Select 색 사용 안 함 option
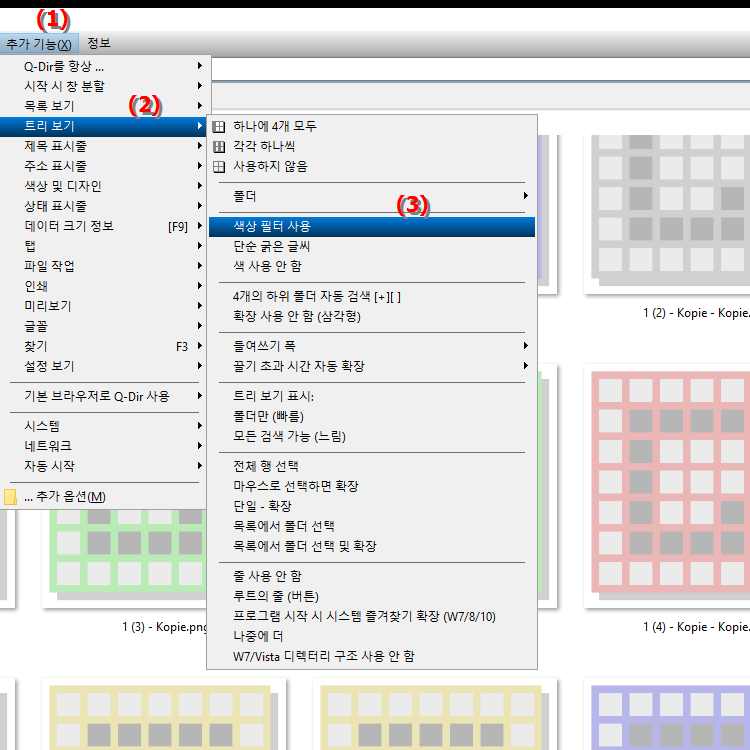 372,266
